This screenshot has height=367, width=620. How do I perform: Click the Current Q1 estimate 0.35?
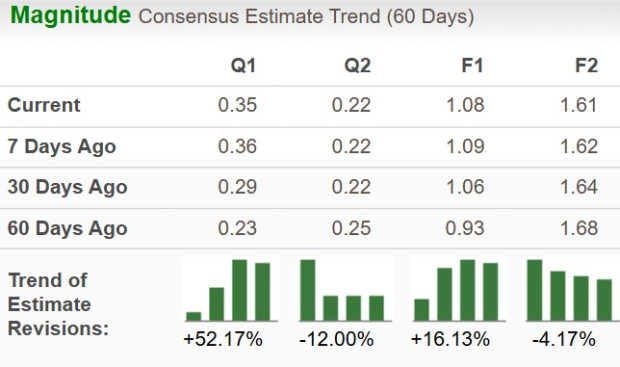[x=238, y=105]
